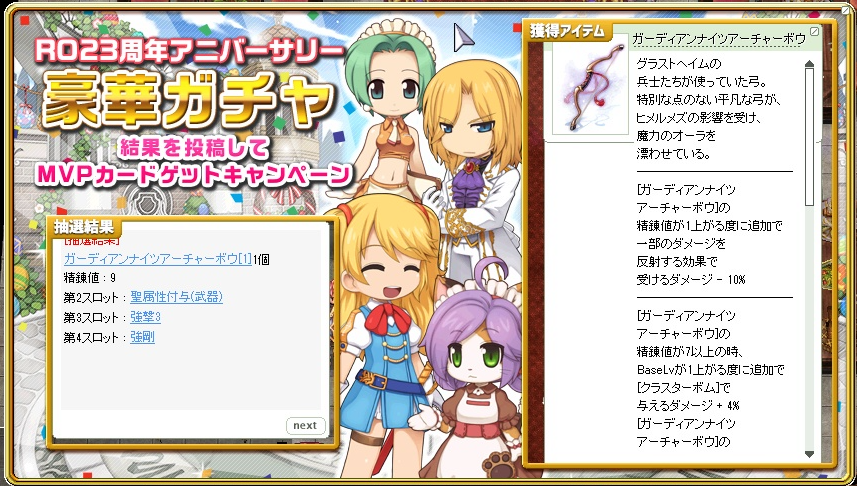Click the item description scrollbar handle
The width and height of the screenshot is (857, 486).
coord(809,137)
